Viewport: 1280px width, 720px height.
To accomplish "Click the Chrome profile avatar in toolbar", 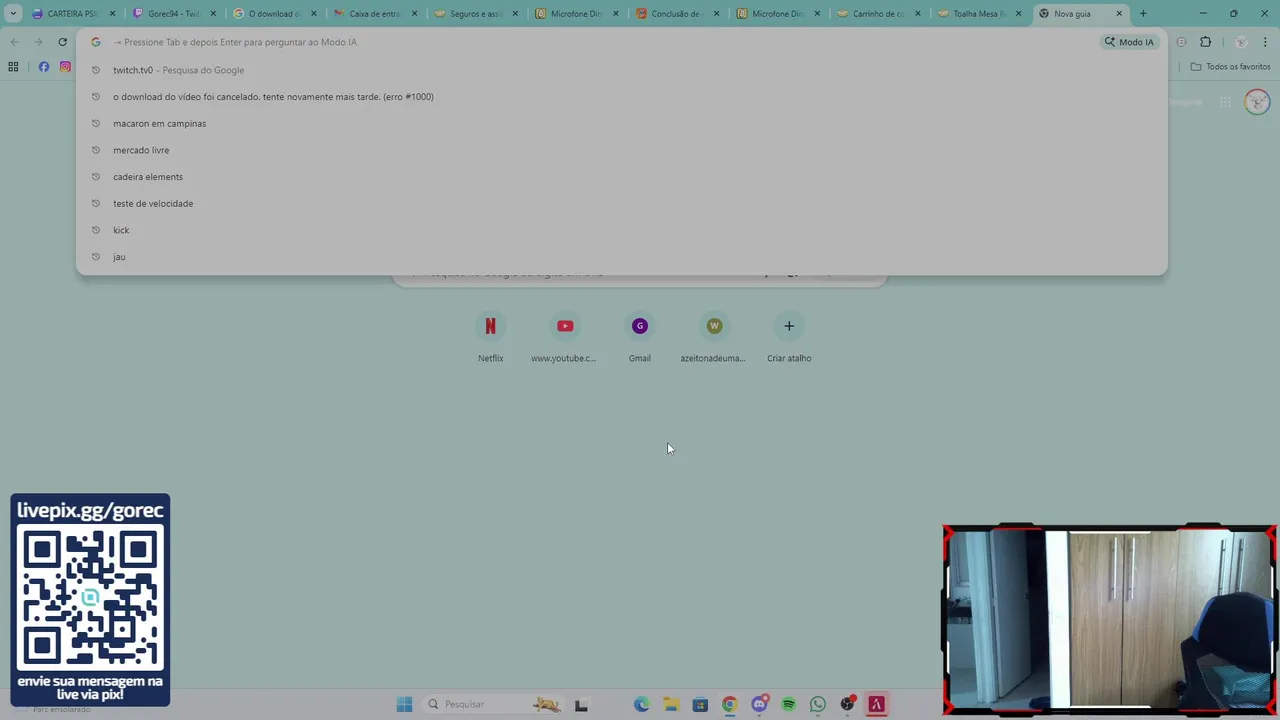I will pos(1241,42).
